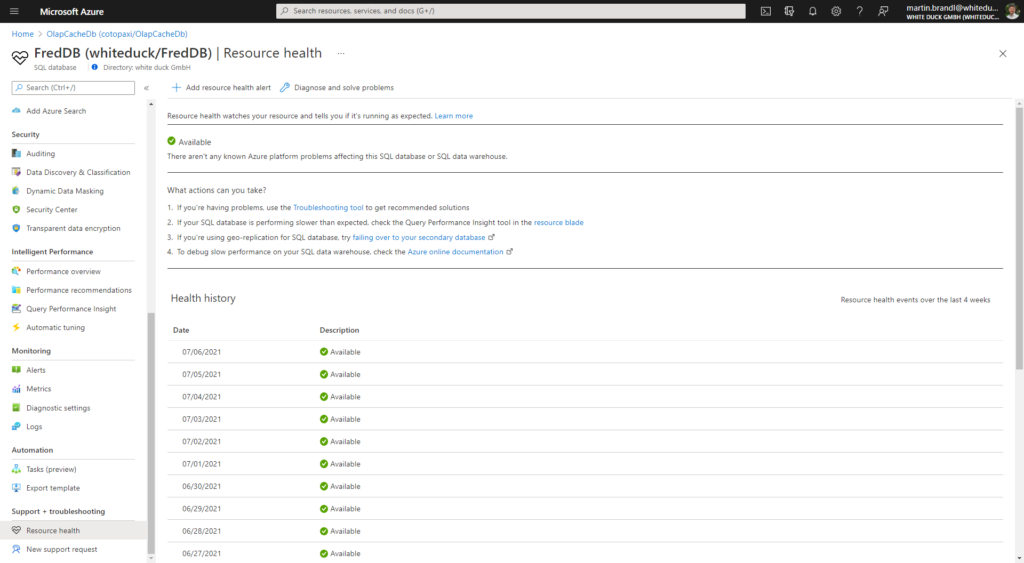The height and width of the screenshot is (563, 1024).
Task: Click the Tasks (preview) icon
Action: click(x=16, y=469)
